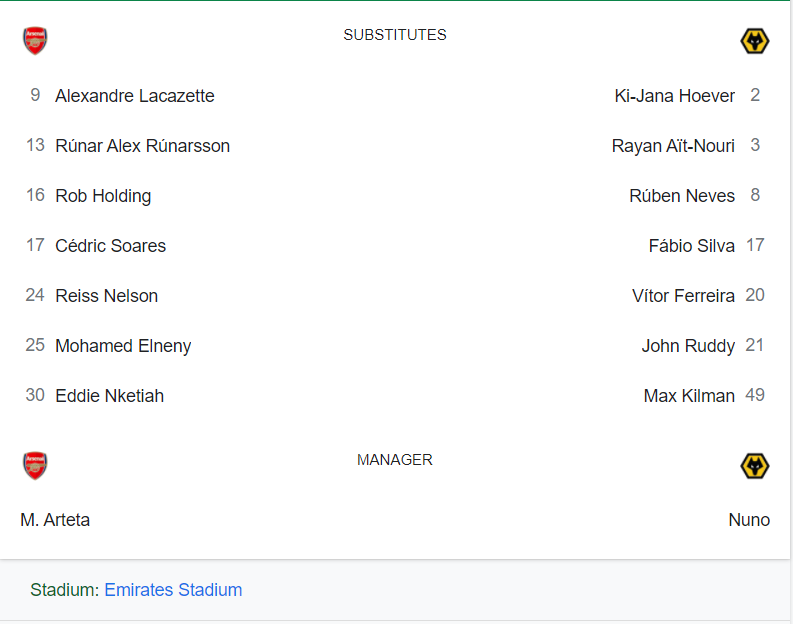Select Fábio Silva from Wolves bench

pyautogui.click(x=691, y=246)
